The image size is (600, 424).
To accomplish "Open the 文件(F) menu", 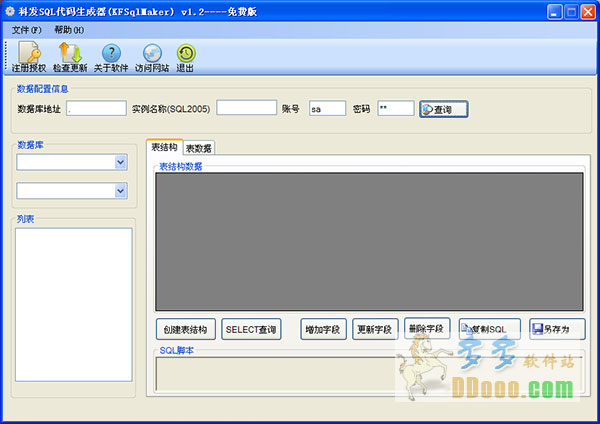I will (26, 30).
